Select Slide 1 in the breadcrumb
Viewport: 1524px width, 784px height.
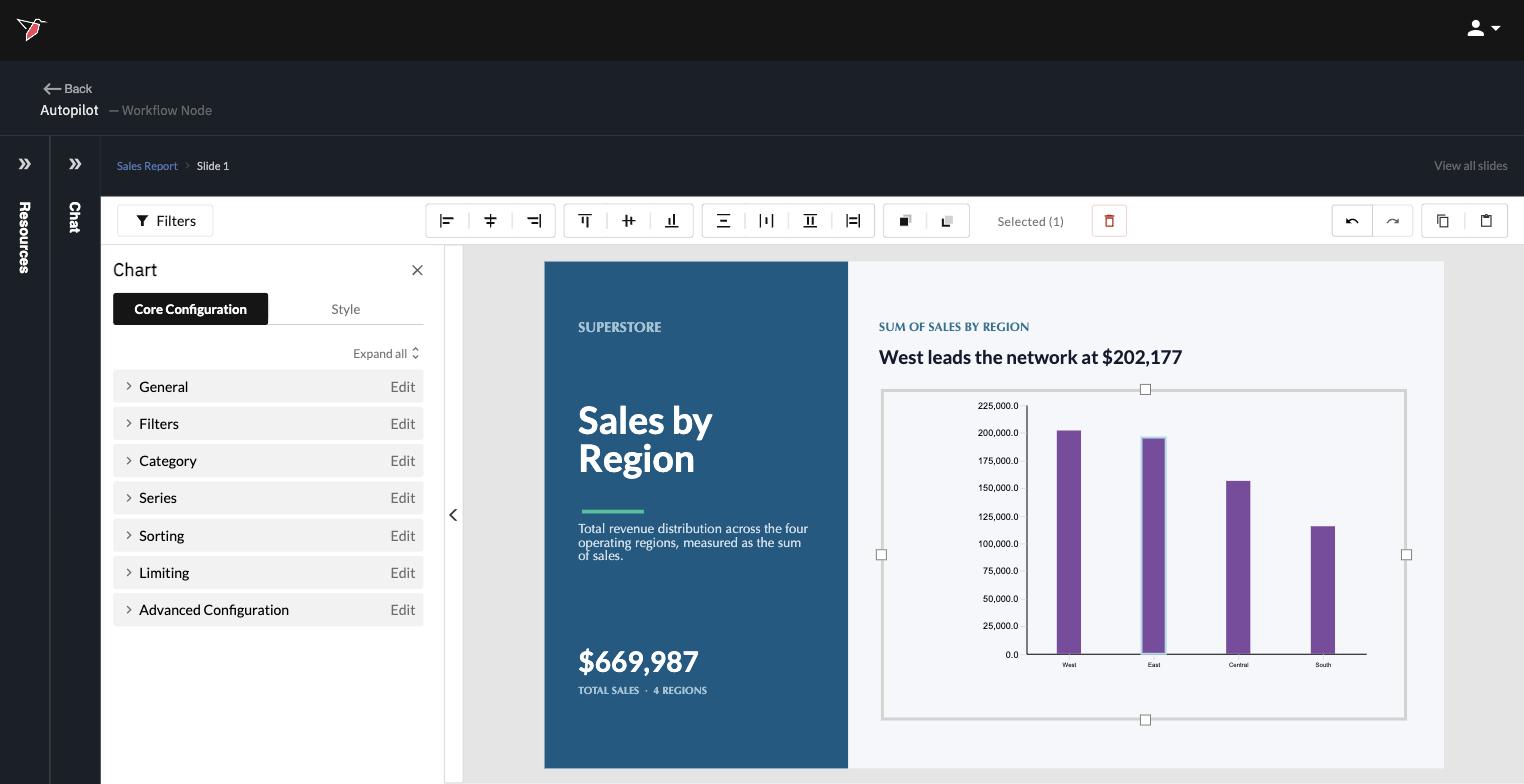[x=213, y=166]
